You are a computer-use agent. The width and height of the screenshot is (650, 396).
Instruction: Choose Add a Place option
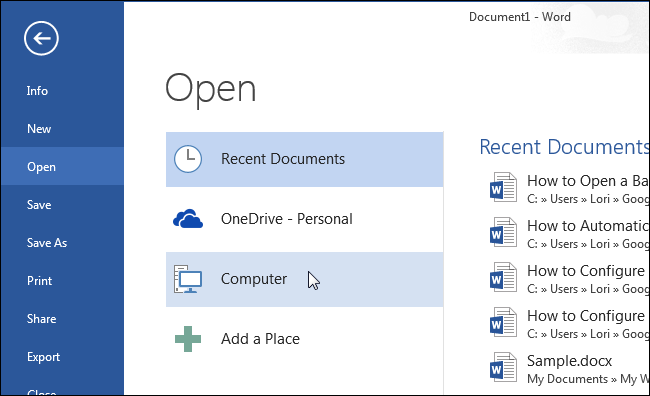pyautogui.click(x=304, y=339)
